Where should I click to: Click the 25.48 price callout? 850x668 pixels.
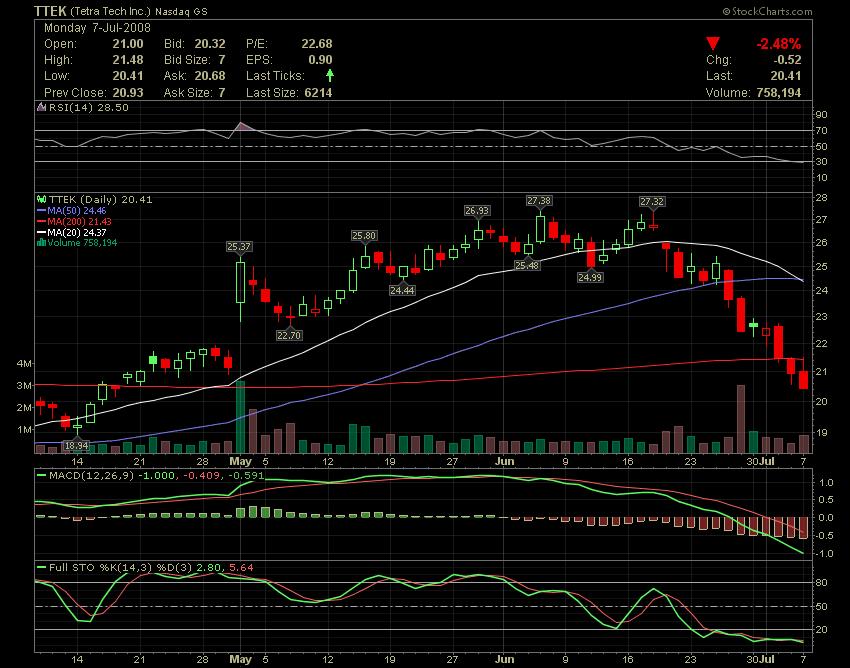[527, 265]
